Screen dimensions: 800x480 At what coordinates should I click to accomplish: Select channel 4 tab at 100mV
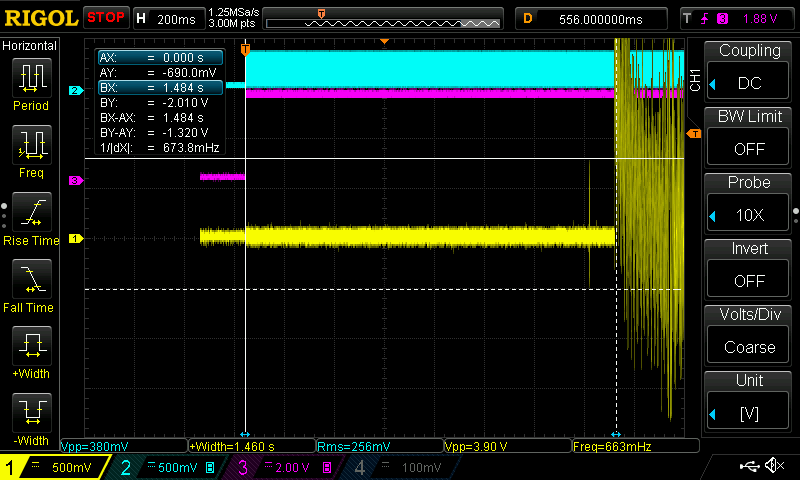[401, 467]
